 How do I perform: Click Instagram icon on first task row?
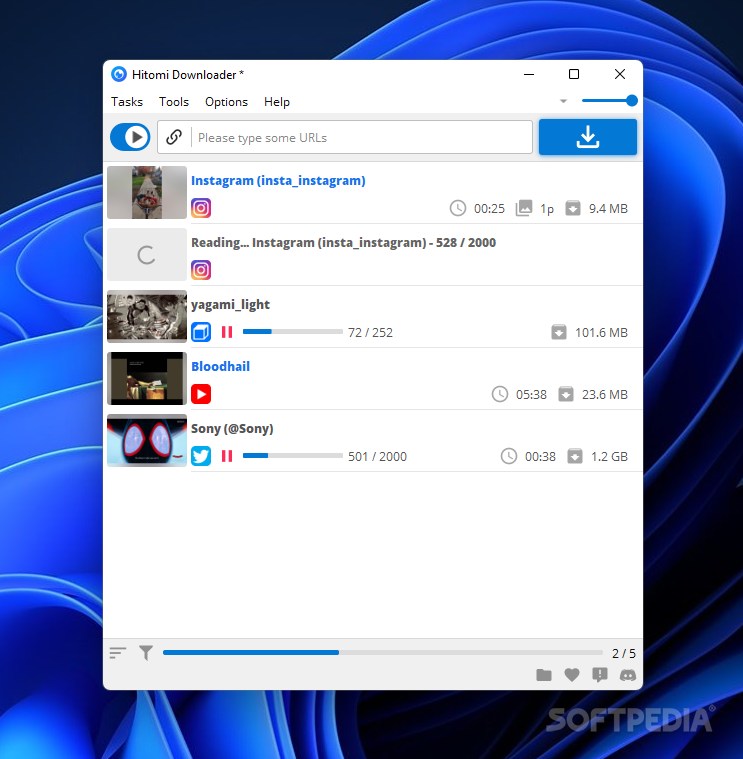tap(201, 208)
